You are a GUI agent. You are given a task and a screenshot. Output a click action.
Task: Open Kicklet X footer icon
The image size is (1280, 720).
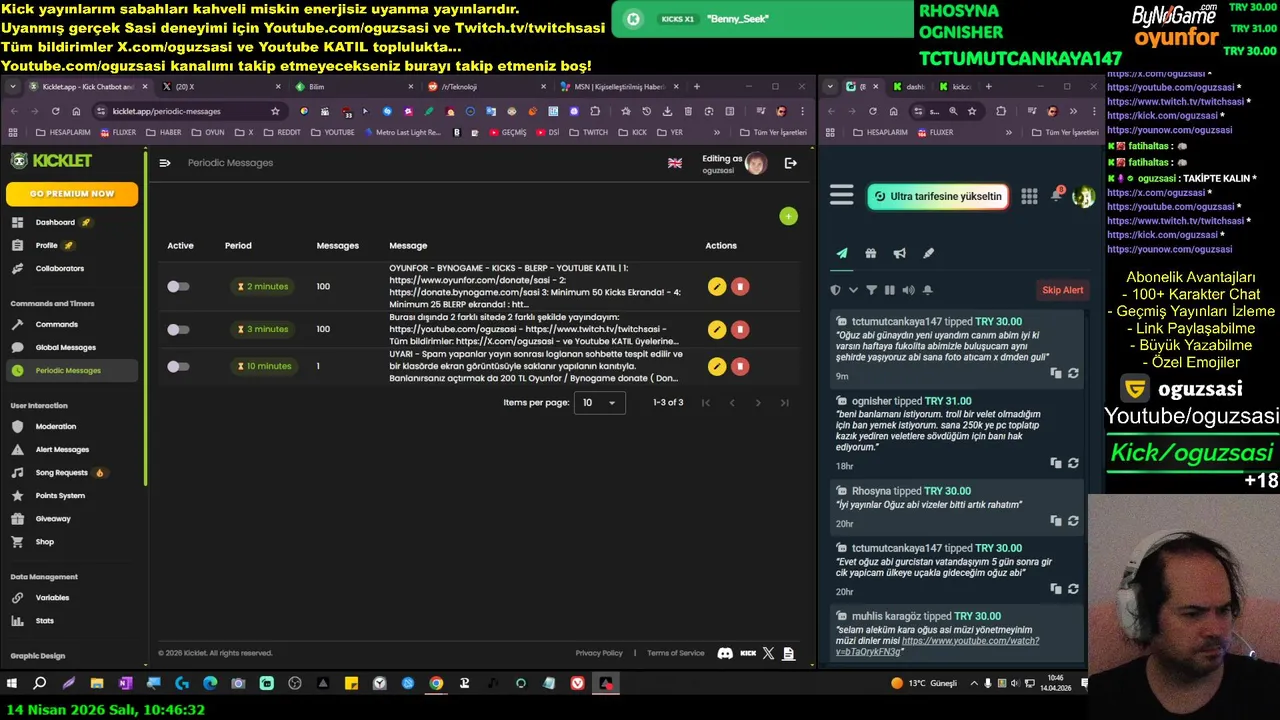(768, 653)
